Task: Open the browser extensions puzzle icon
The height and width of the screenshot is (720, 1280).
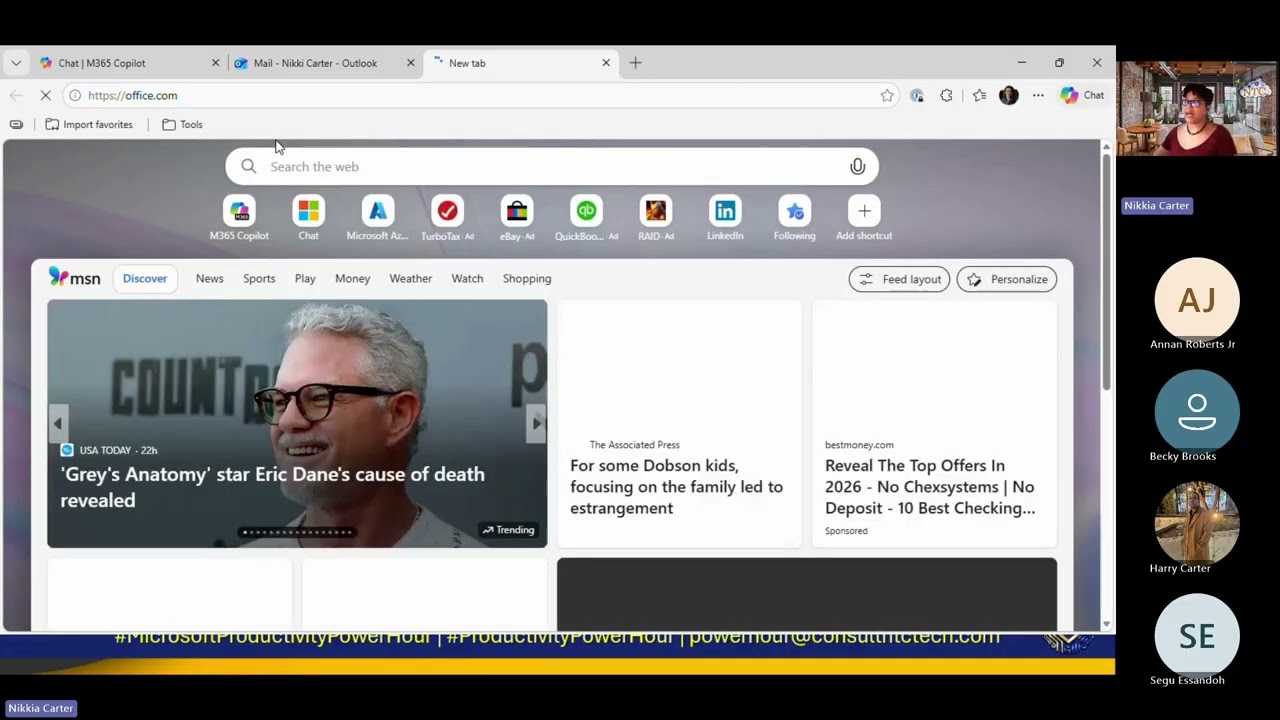Action: (946, 95)
